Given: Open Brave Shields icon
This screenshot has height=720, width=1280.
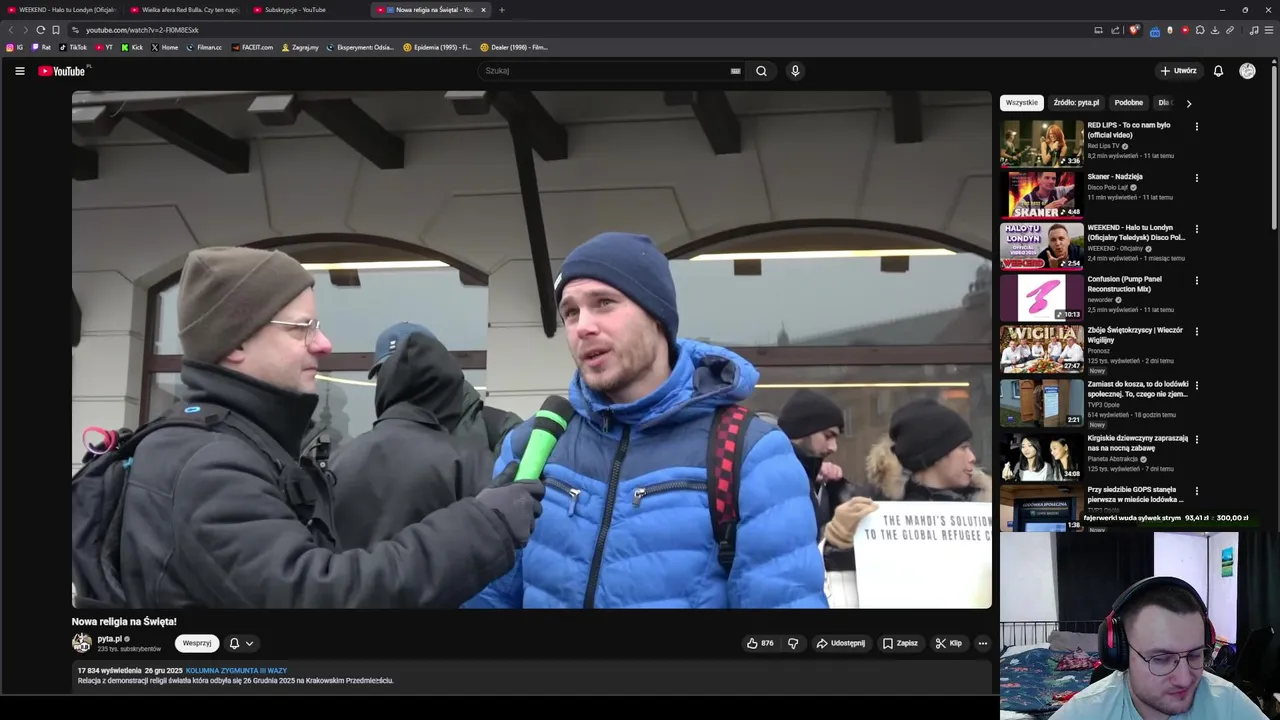Looking at the screenshot, I should pyautogui.click(x=1133, y=30).
